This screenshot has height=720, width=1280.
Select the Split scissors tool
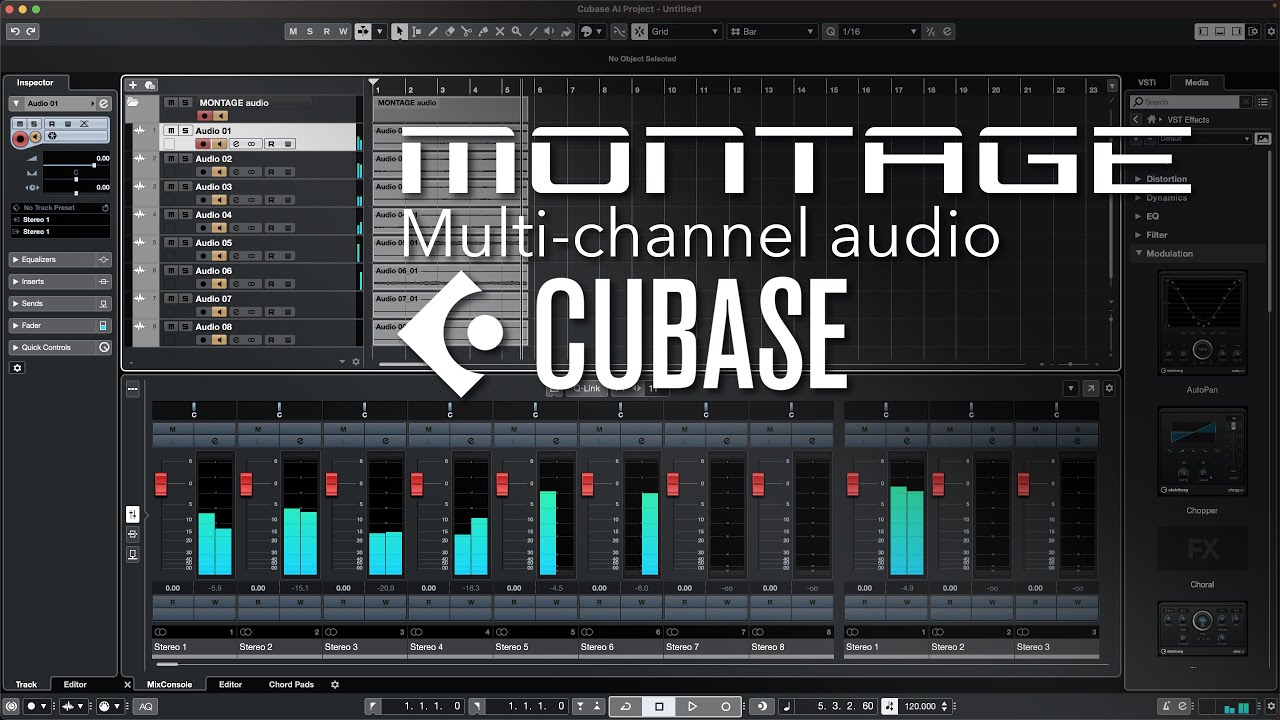467,32
